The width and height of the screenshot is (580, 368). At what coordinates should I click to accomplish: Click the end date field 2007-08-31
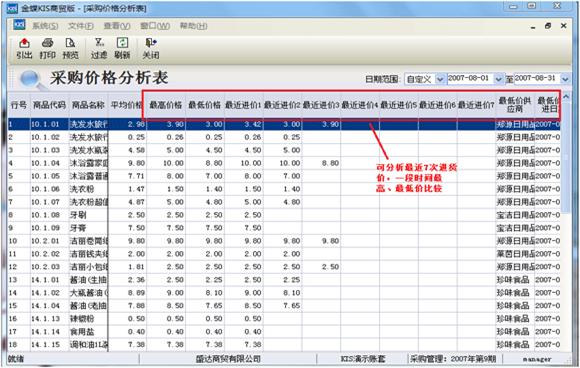click(x=537, y=79)
